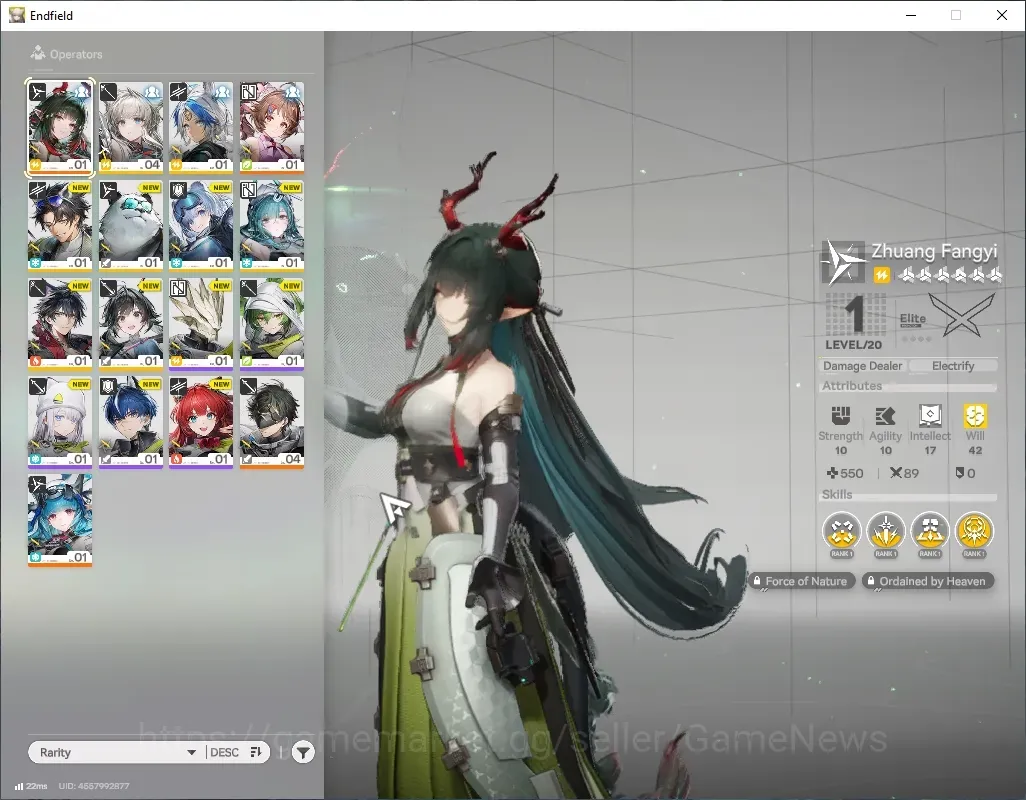Click the Attributes section header

click(852, 386)
